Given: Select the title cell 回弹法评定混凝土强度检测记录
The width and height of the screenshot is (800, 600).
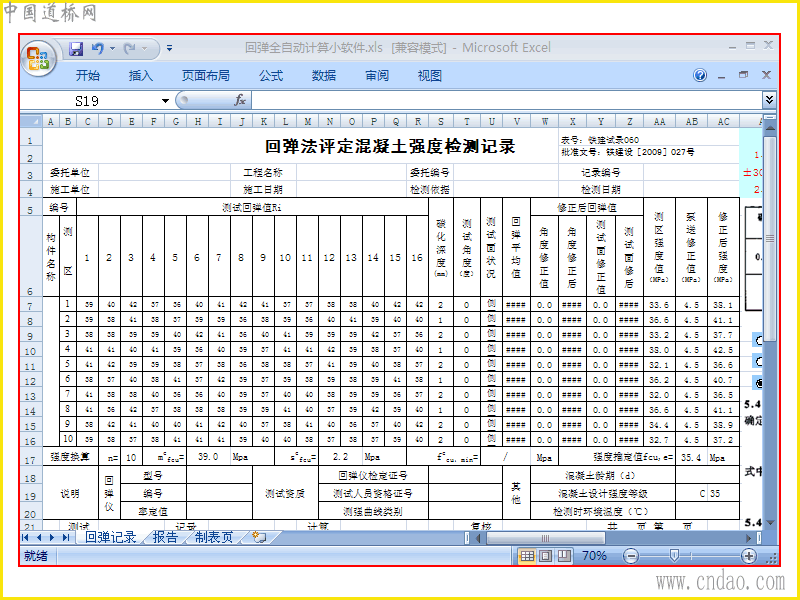Looking at the screenshot, I should [390, 146].
